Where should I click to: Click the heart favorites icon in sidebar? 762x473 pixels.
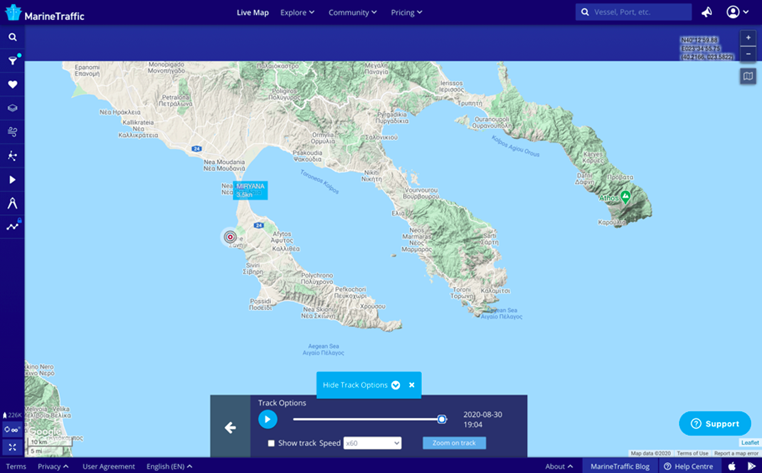point(12,85)
